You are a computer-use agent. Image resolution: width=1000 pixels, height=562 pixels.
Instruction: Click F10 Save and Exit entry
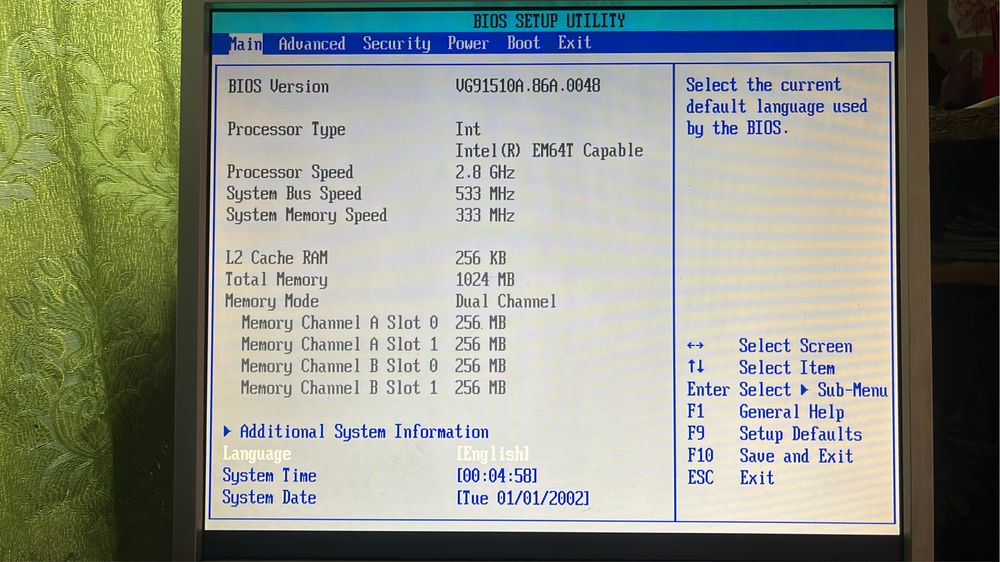(x=770, y=456)
